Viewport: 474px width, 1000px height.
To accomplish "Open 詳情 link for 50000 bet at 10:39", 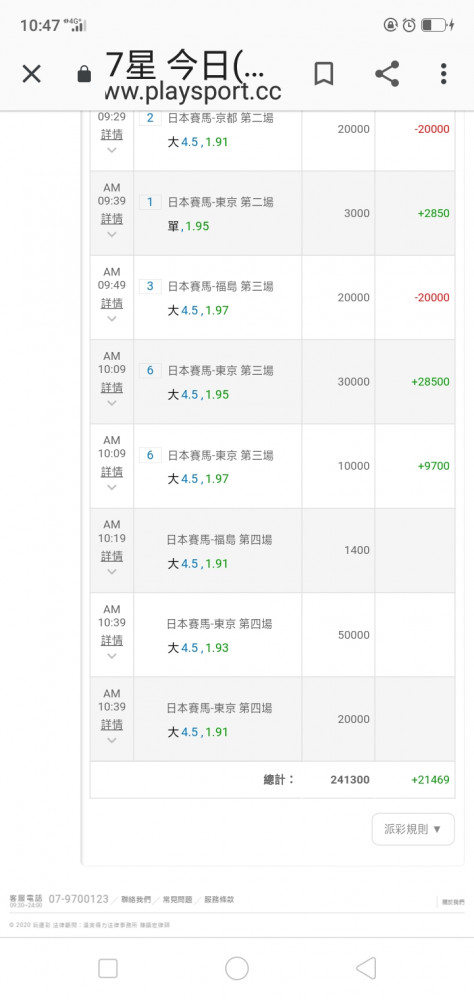I will (112, 640).
